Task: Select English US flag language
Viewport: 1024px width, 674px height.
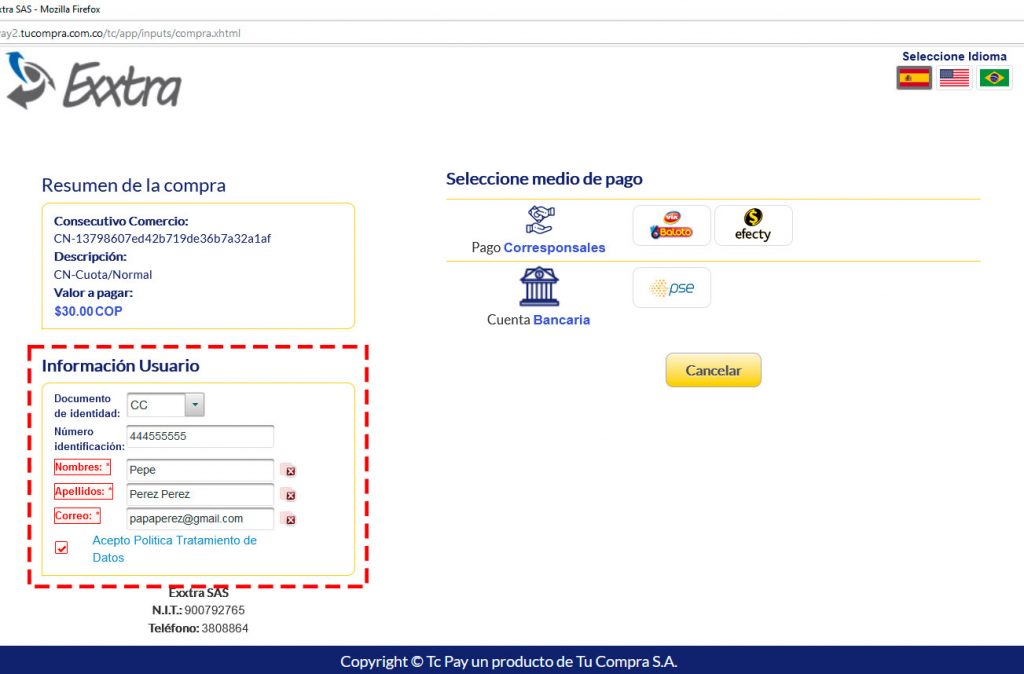Action: (954, 78)
